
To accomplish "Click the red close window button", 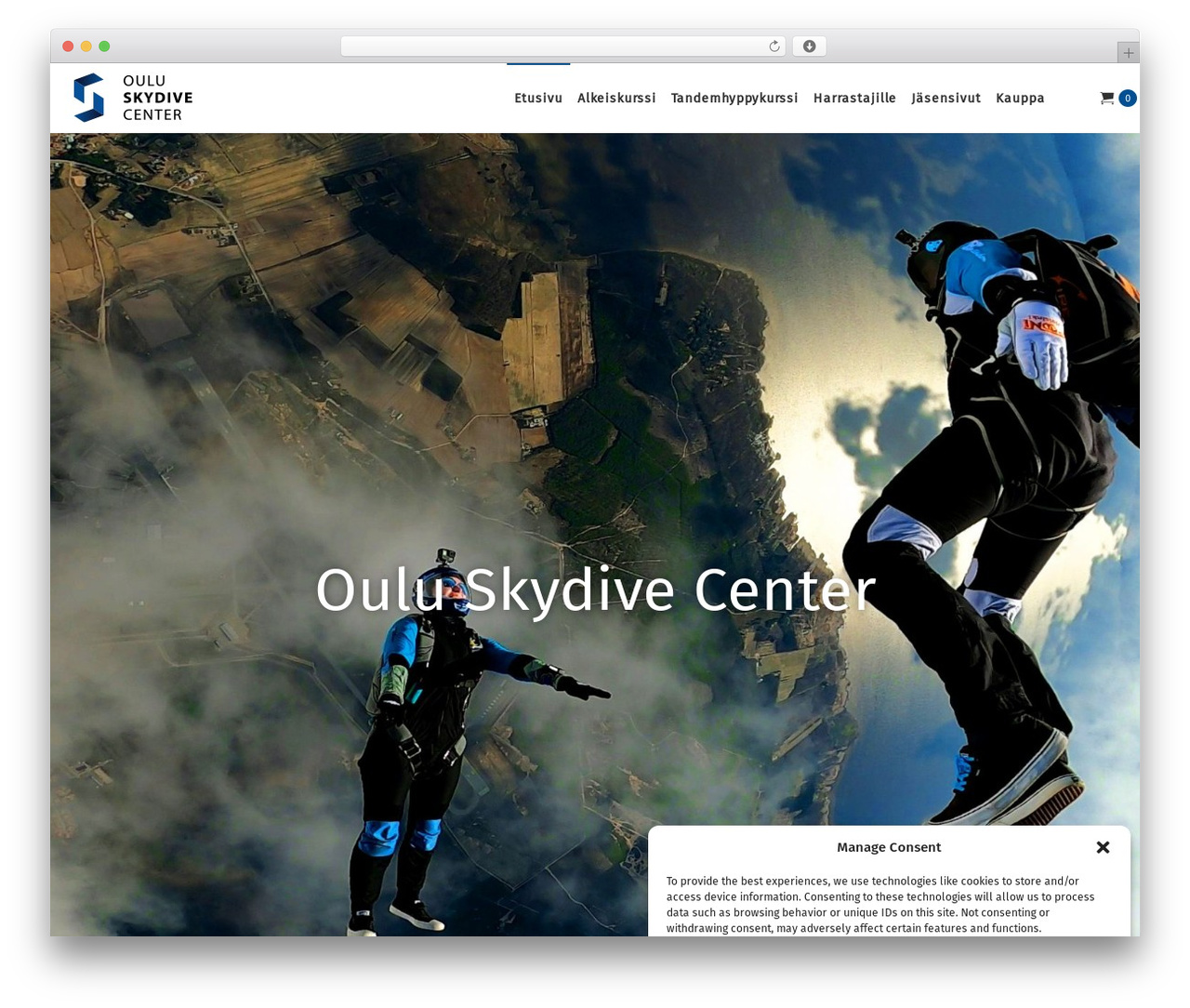I will click(68, 46).
